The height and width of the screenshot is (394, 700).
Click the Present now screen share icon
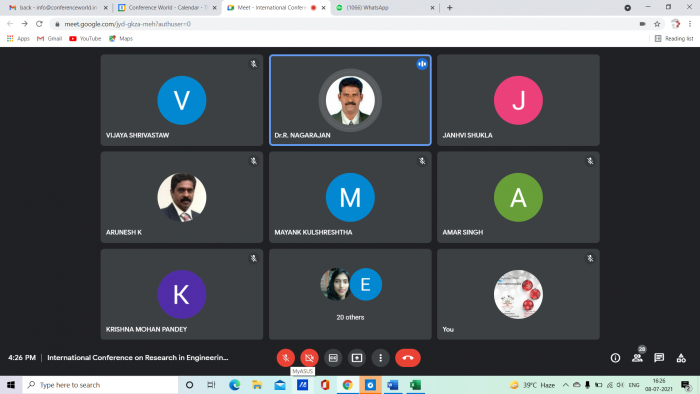pyautogui.click(x=357, y=358)
